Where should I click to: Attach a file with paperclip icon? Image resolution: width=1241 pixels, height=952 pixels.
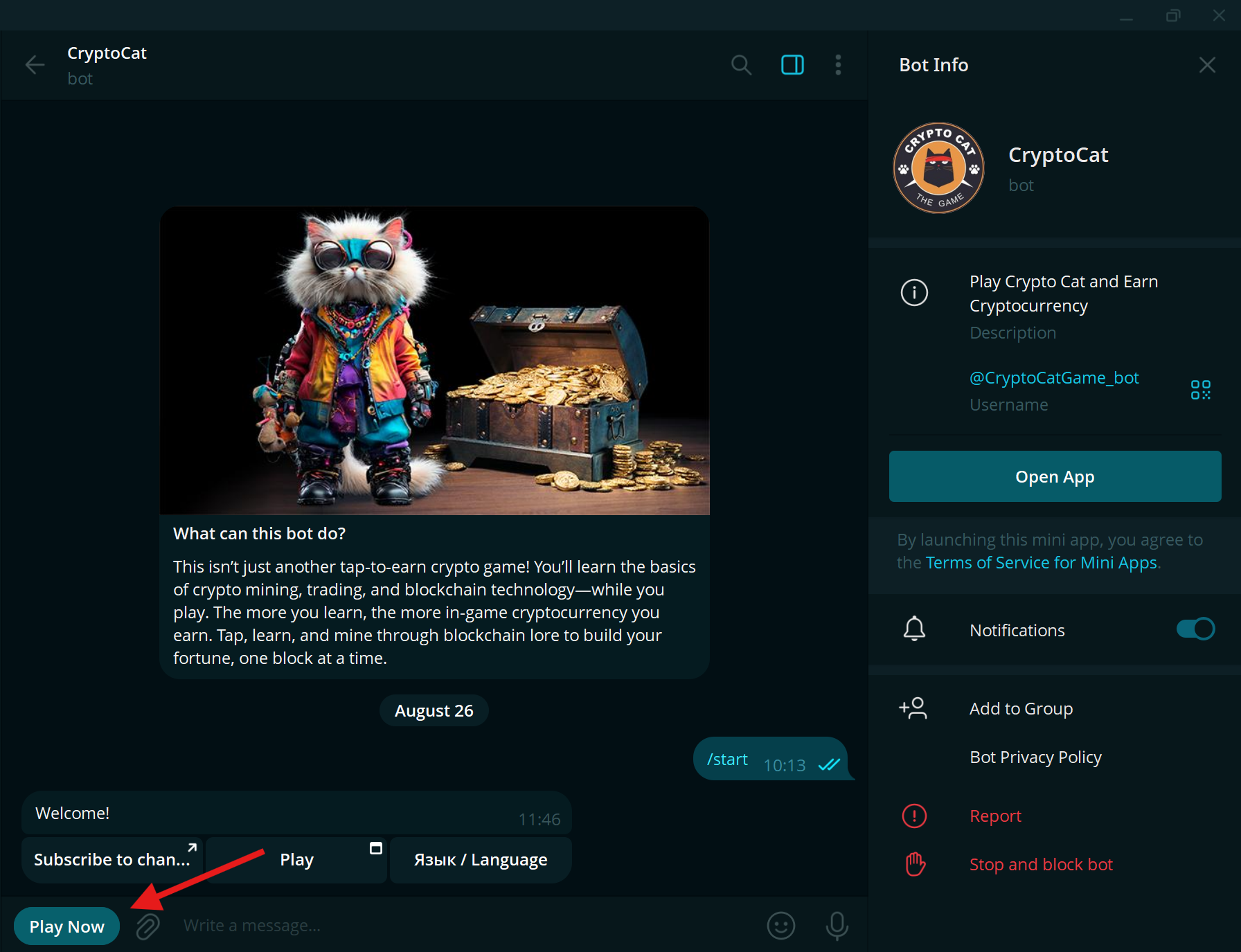coord(148,926)
